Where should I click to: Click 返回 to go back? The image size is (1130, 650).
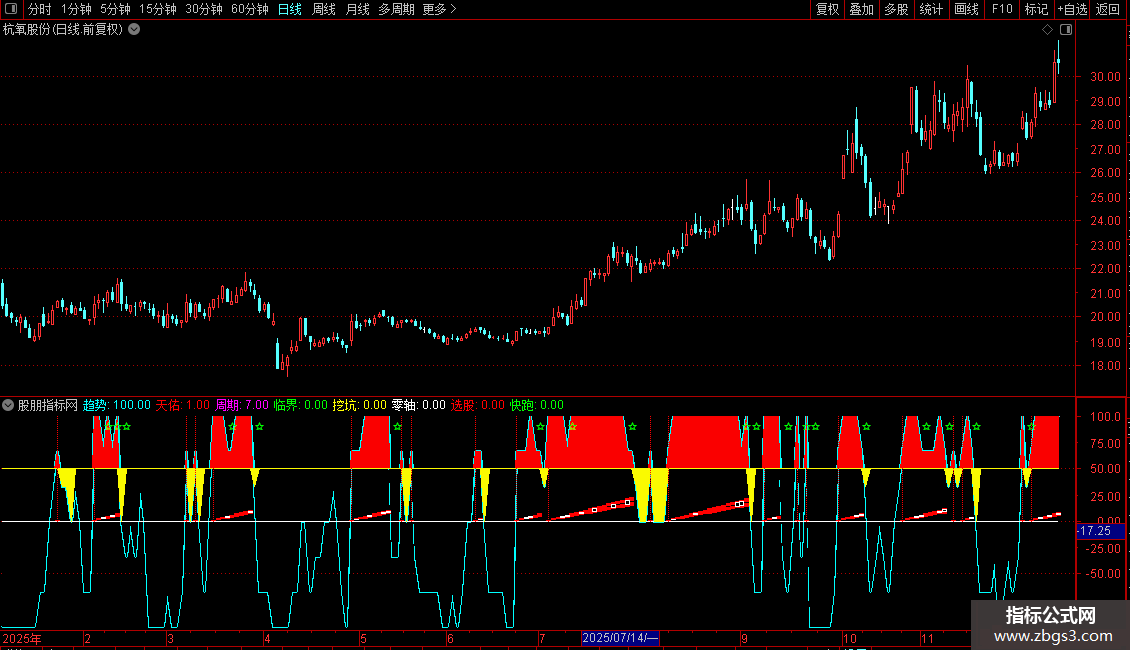pos(1108,9)
